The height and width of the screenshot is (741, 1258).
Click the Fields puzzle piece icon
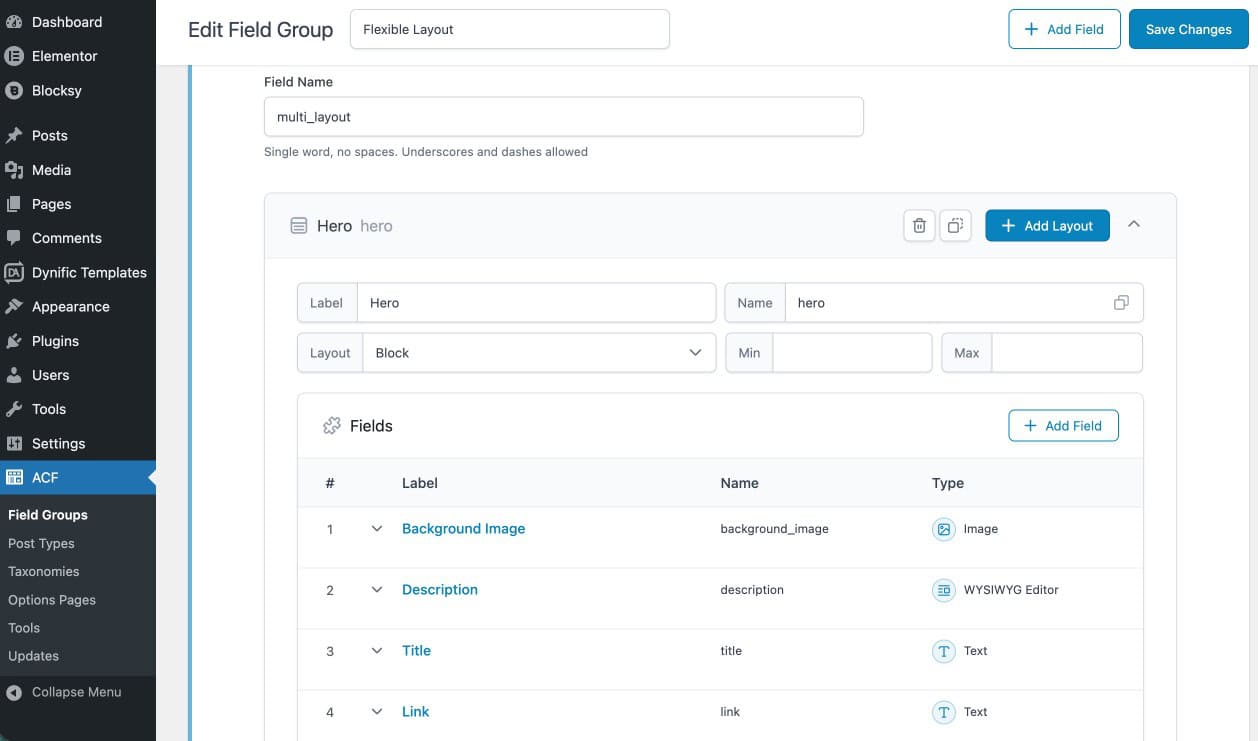[x=331, y=426]
